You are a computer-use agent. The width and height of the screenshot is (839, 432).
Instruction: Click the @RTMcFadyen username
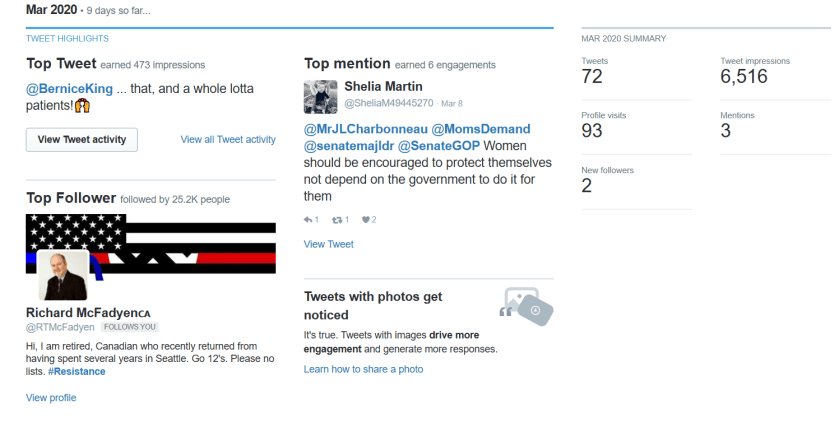60,327
